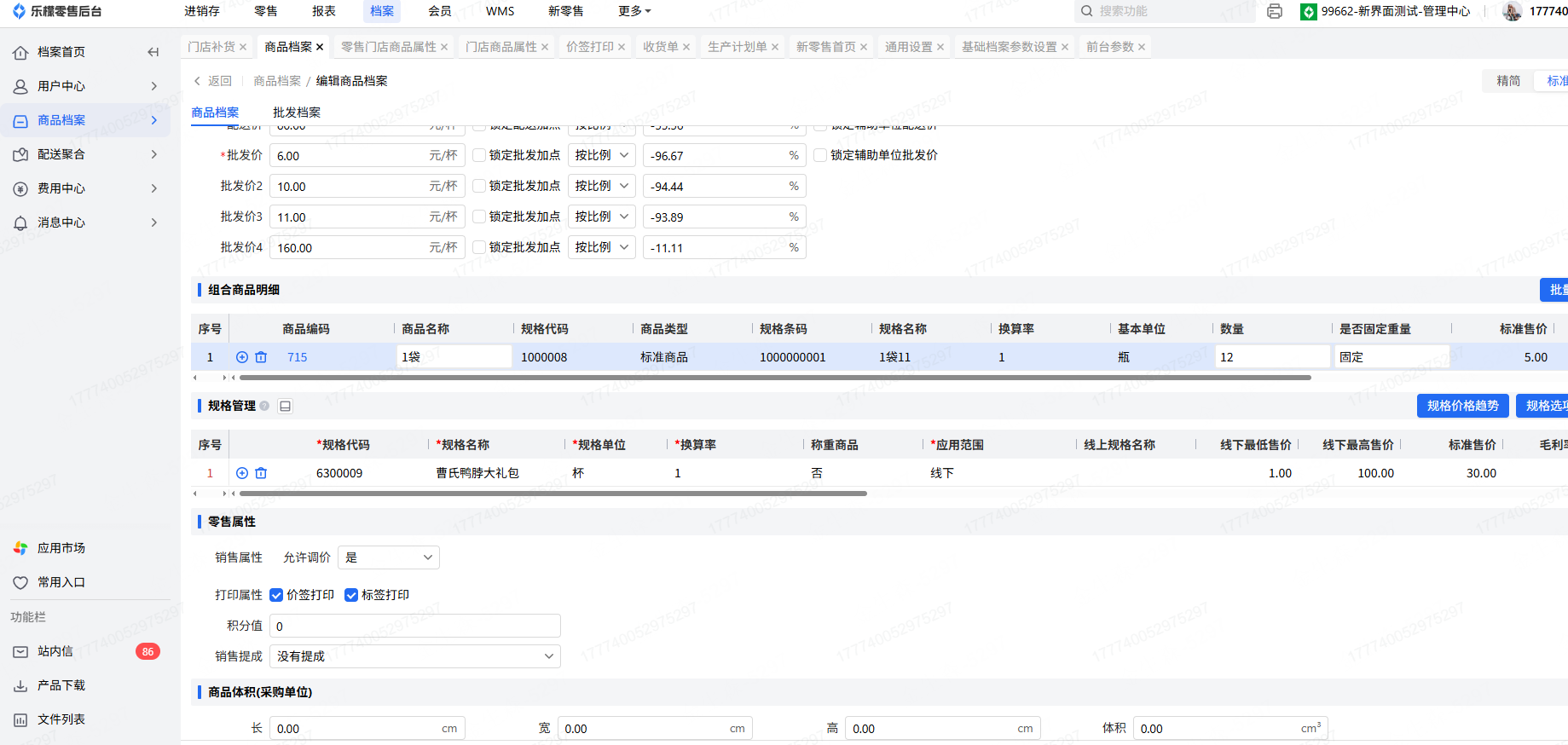Open 会员 top menu
Screen dimensions: 1568x745
pos(440,11)
